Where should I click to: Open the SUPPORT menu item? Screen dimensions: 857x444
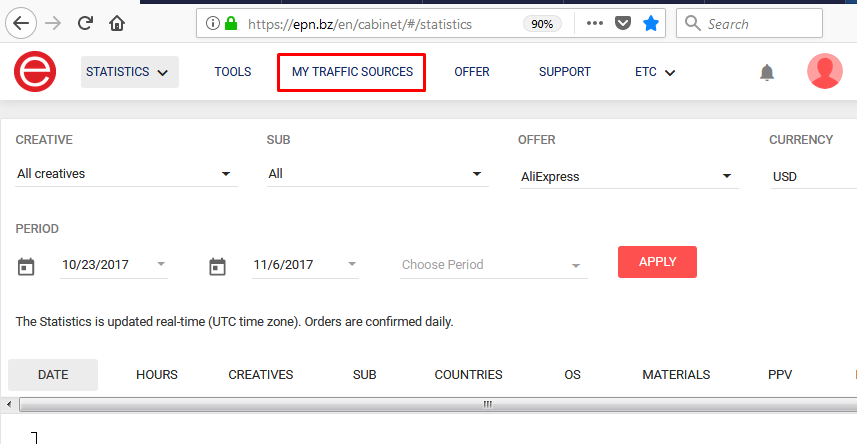(x=565, y=72)
